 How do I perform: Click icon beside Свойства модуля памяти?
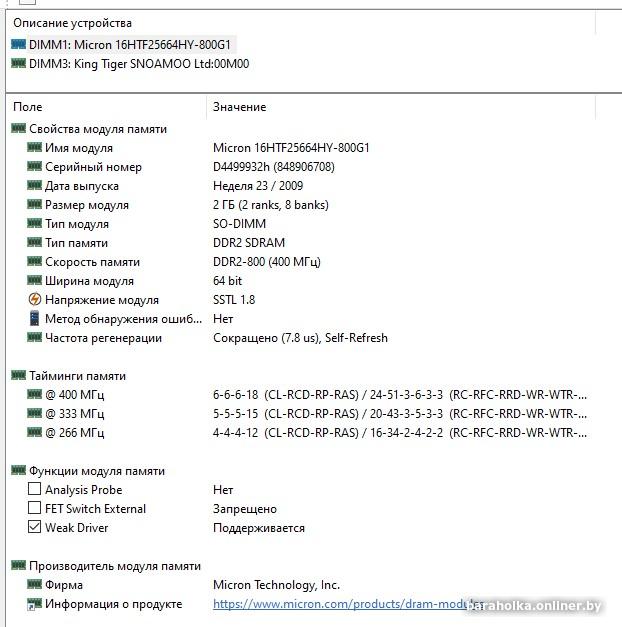18,128
